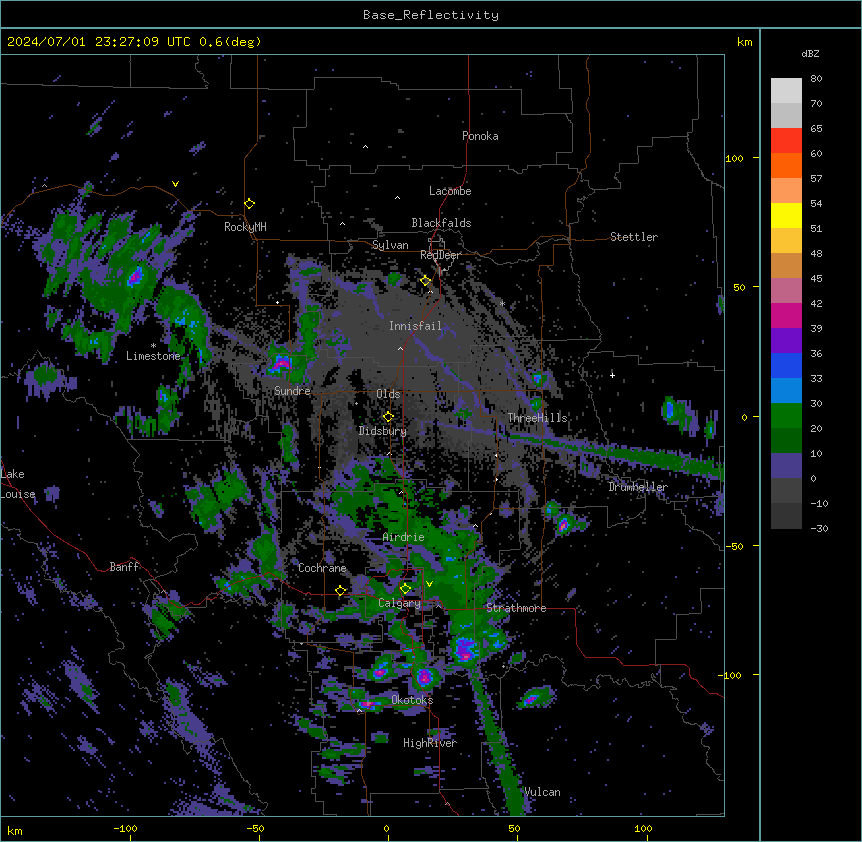Click the yellow diamond marker above Calgary label

(x=405, y=589)
